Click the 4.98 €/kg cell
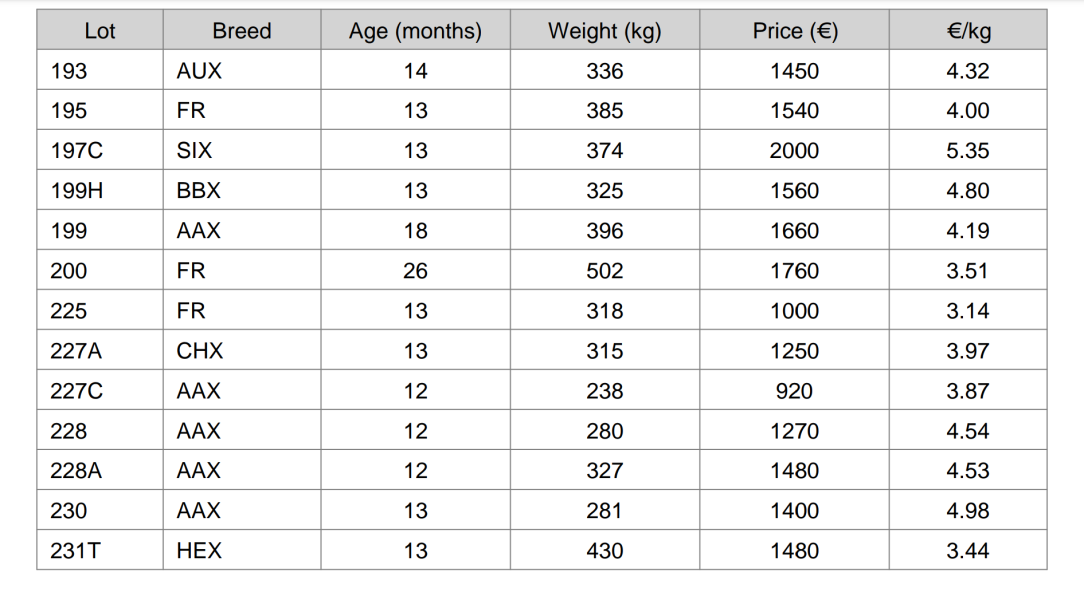 point(968,511)
